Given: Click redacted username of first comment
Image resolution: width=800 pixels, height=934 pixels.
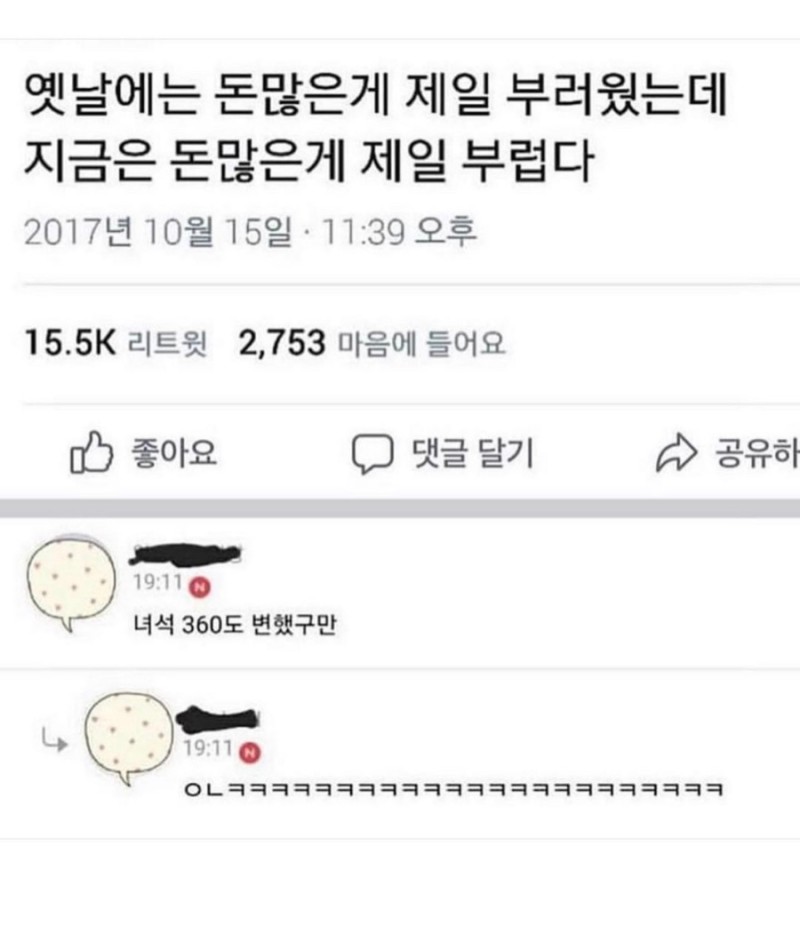Looking at the screenshot, I should click(x=186, y=555).
